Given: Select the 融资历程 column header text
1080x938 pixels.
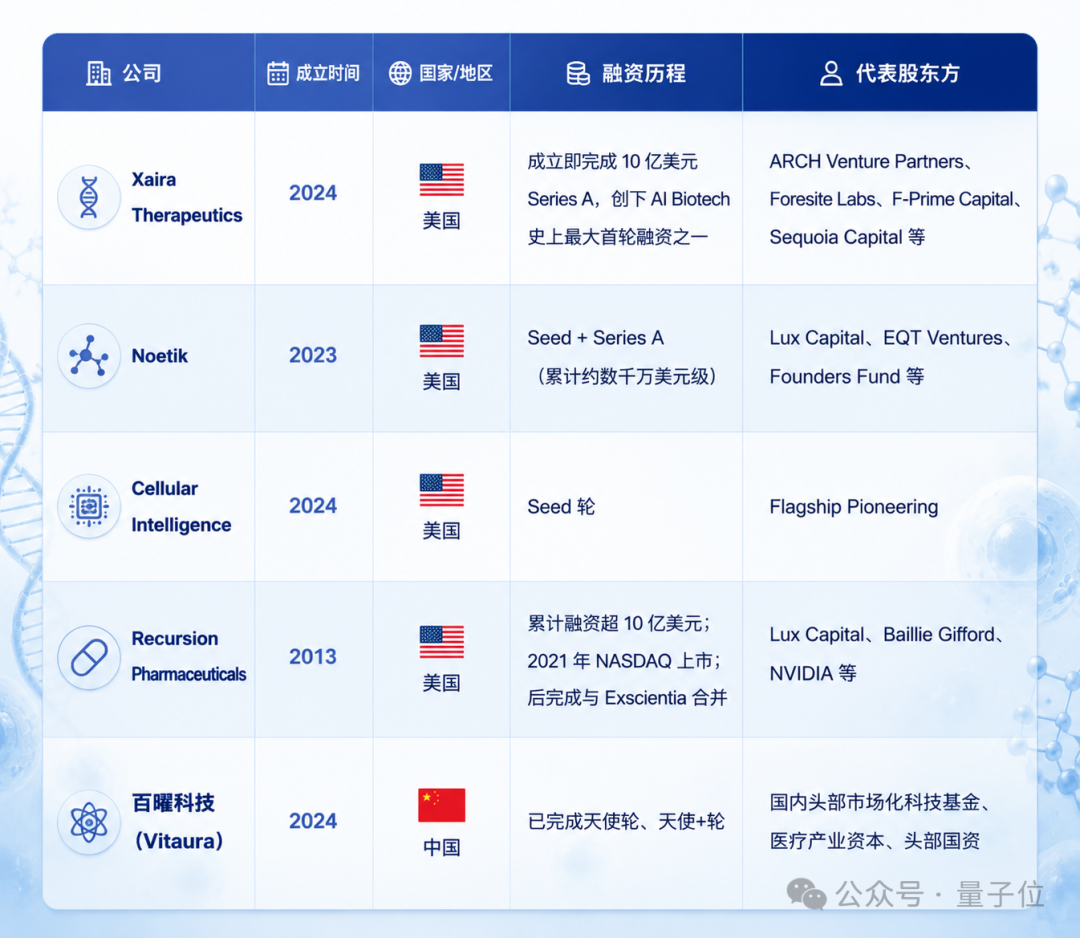Looking at the screenshot, I should [x=644, y=73].
